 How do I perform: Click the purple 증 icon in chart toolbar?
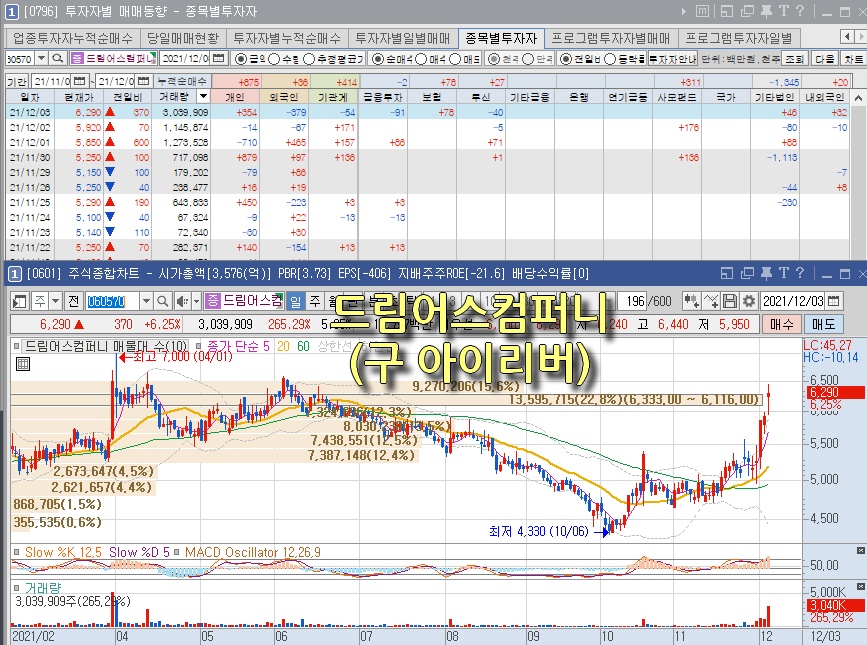212,301
